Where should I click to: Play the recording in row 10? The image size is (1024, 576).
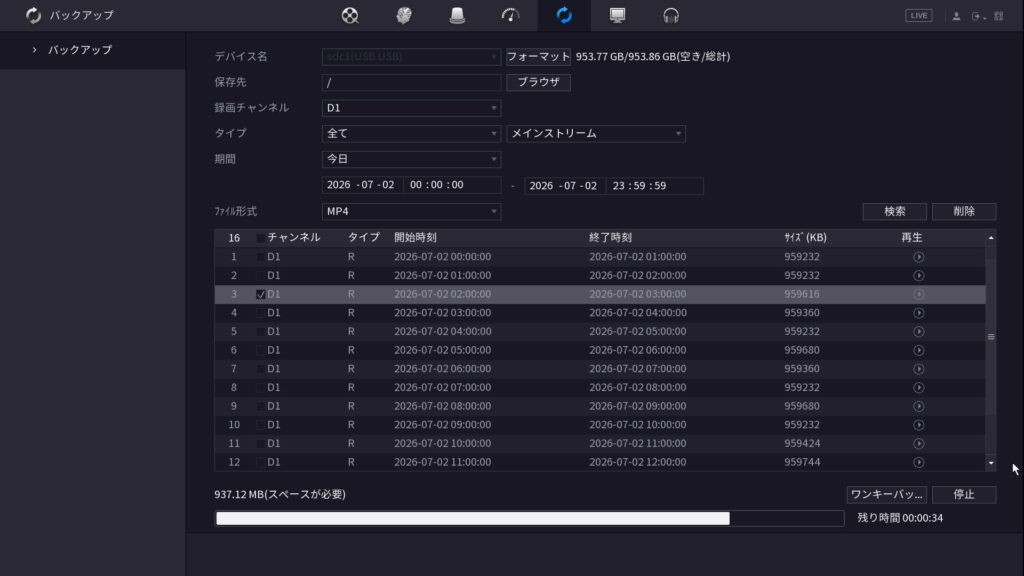coord(918,425)
